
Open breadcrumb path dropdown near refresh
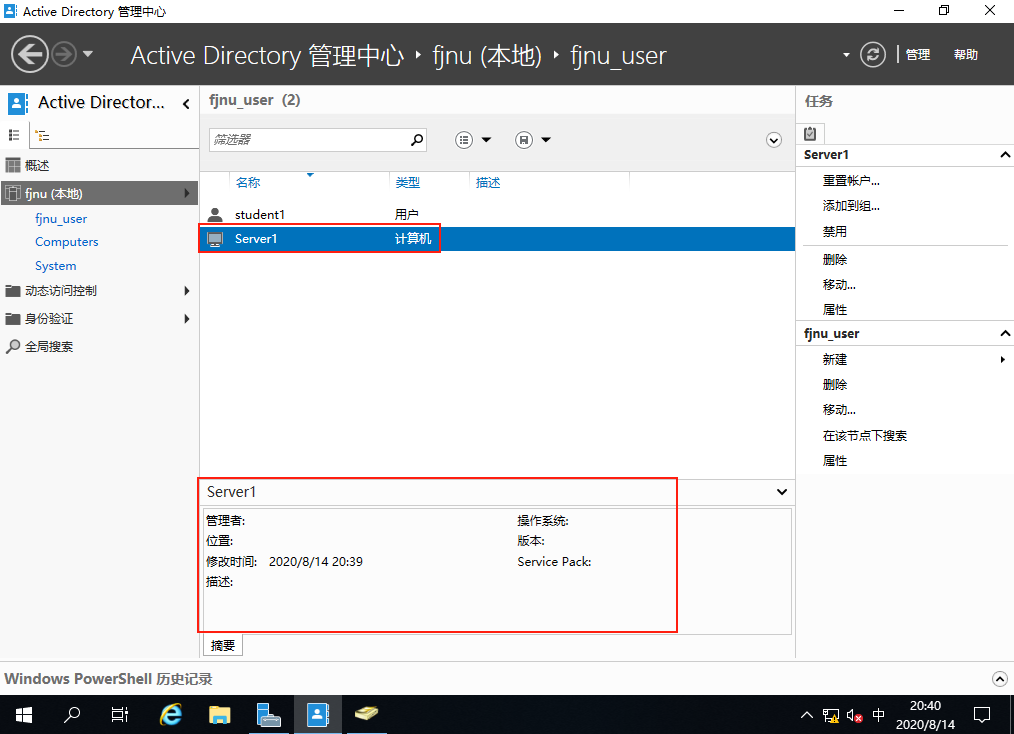846,55
